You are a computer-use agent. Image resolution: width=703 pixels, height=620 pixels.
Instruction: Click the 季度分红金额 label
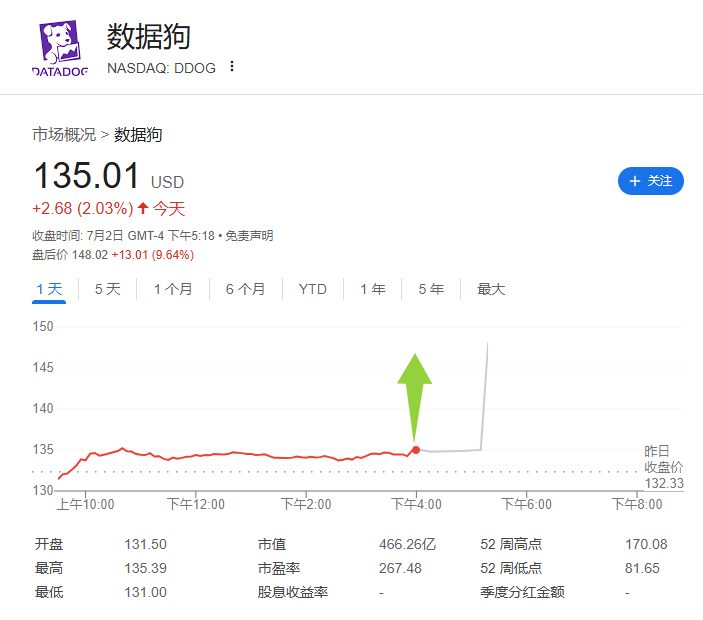pyautogui.click(x=522, y=592)
